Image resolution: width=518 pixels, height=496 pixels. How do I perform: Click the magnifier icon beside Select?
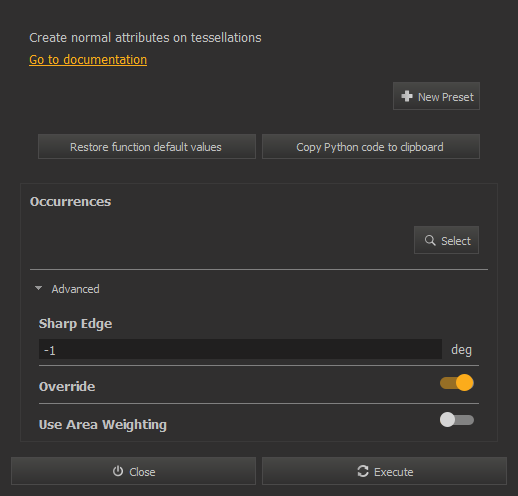pos(430,240)
